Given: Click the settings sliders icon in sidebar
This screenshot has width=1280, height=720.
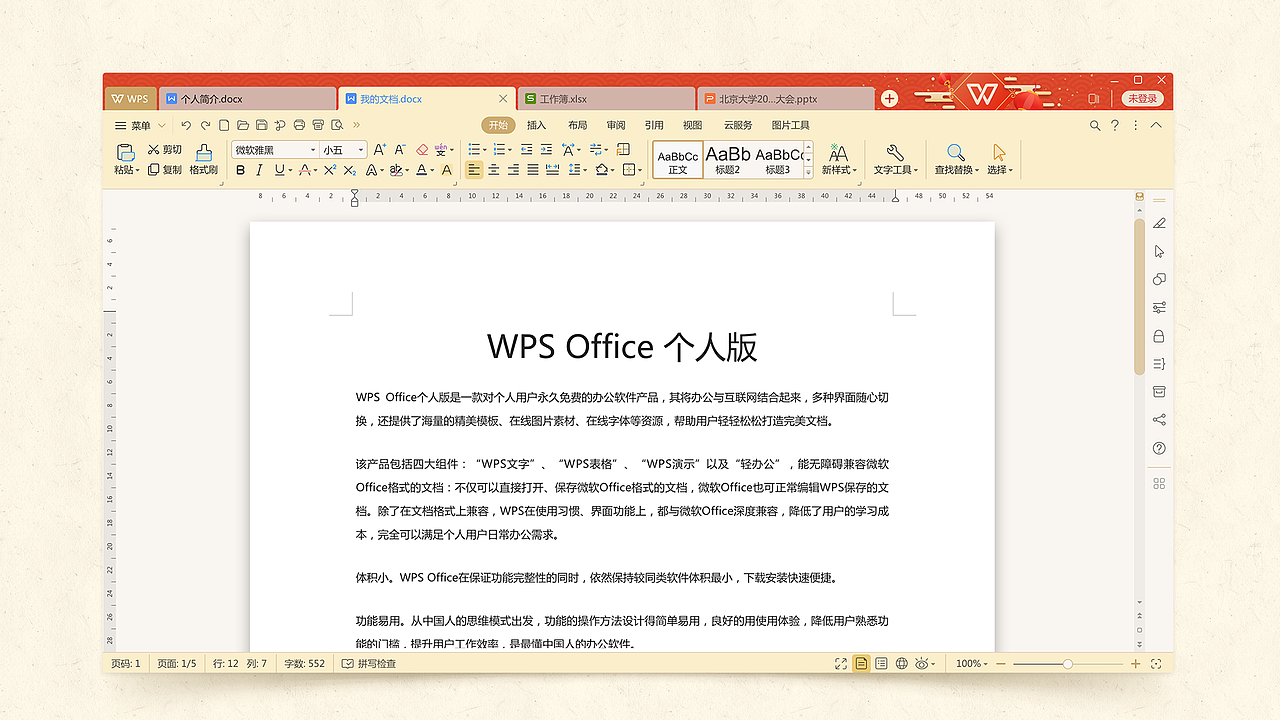Looking at the screenshot, I should coord(1159,307).
